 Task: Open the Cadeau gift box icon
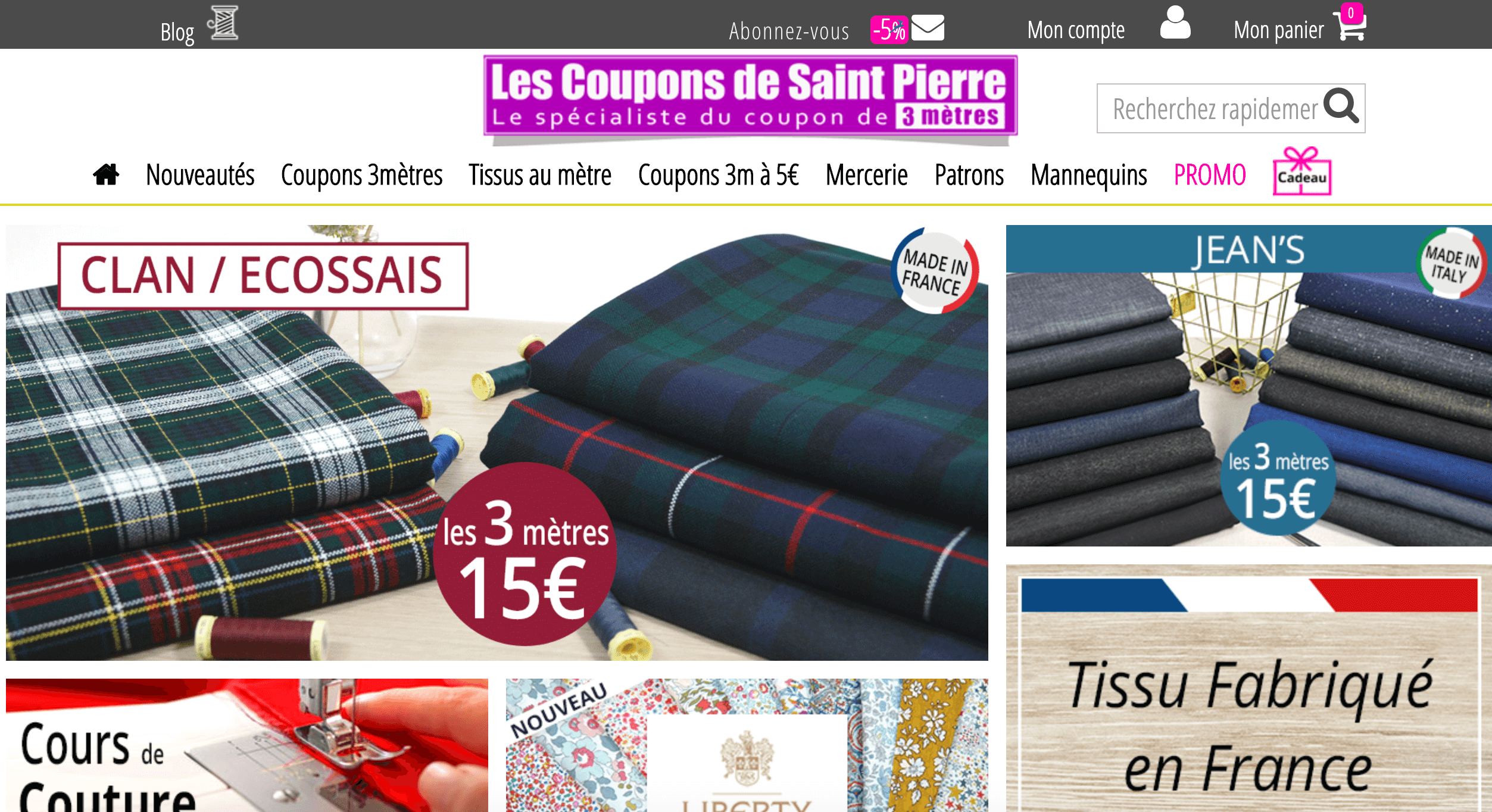coord(1302,171)
